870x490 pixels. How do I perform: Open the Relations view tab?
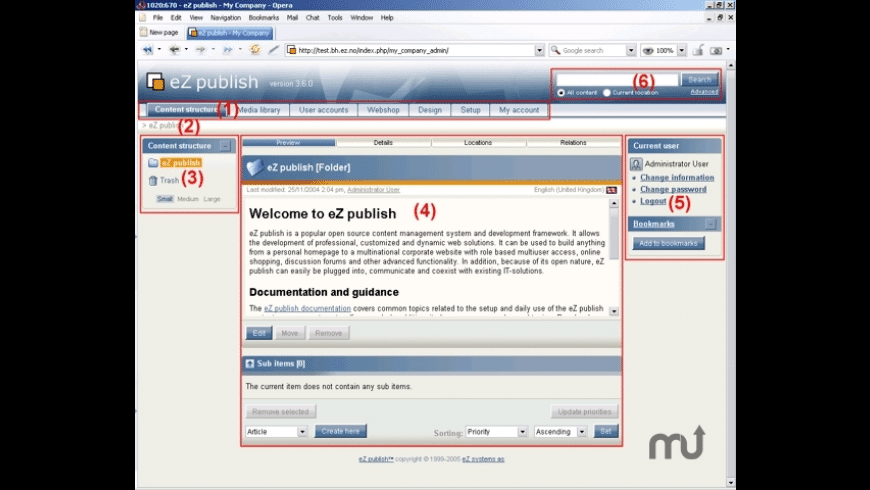pyautogui.click(x=573, y=143)
